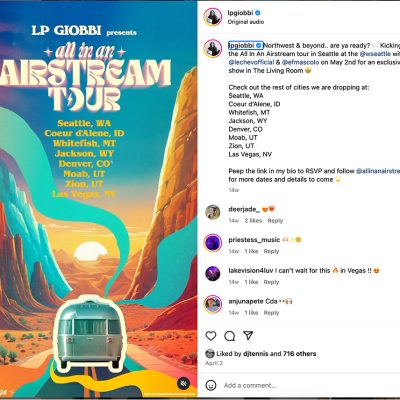Click the heart like icon below comments
This screenshot has height=400, width=400.
tap(211, 336)
